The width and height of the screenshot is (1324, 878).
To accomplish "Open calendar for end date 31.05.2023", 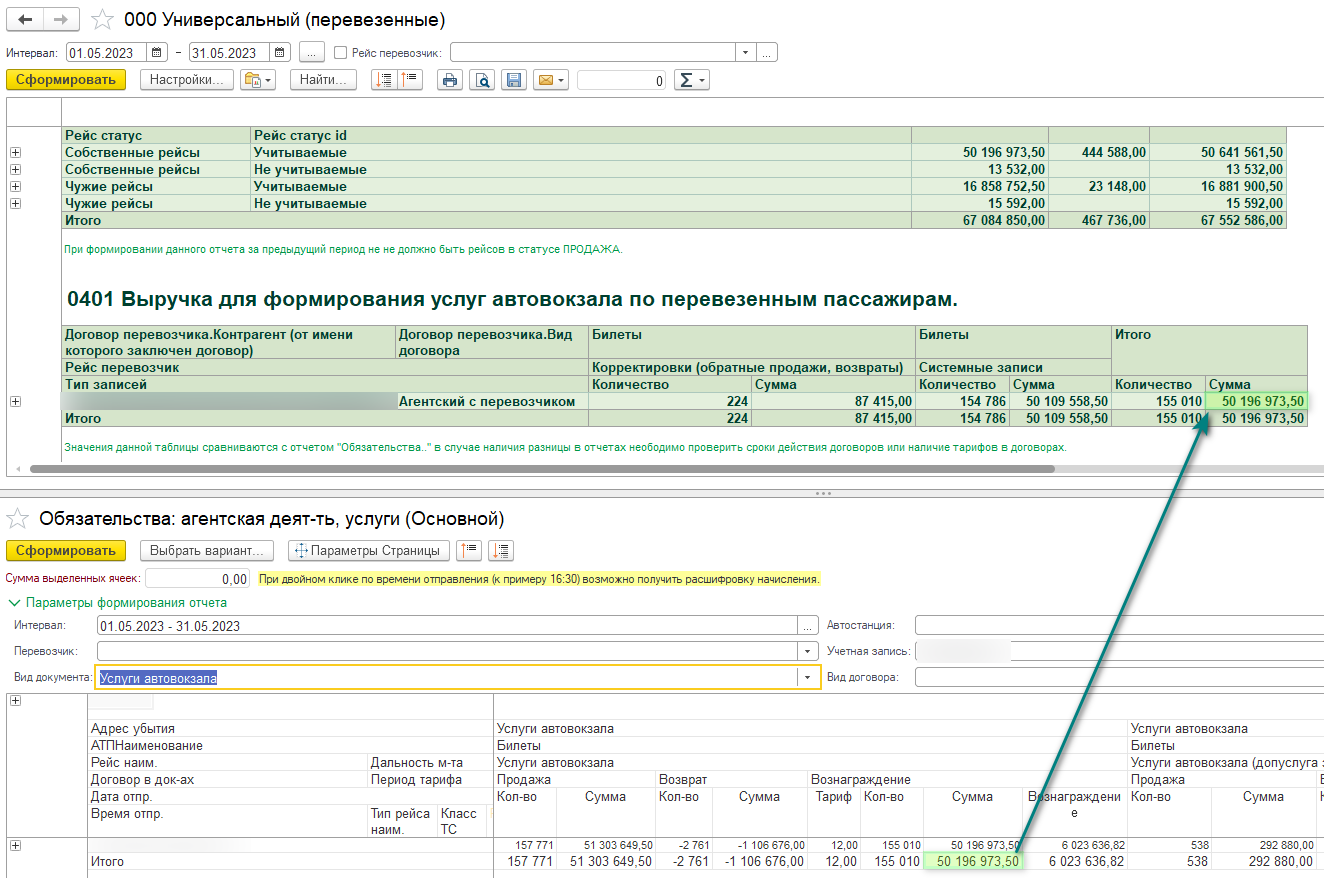I will click(x=280, y=53).
